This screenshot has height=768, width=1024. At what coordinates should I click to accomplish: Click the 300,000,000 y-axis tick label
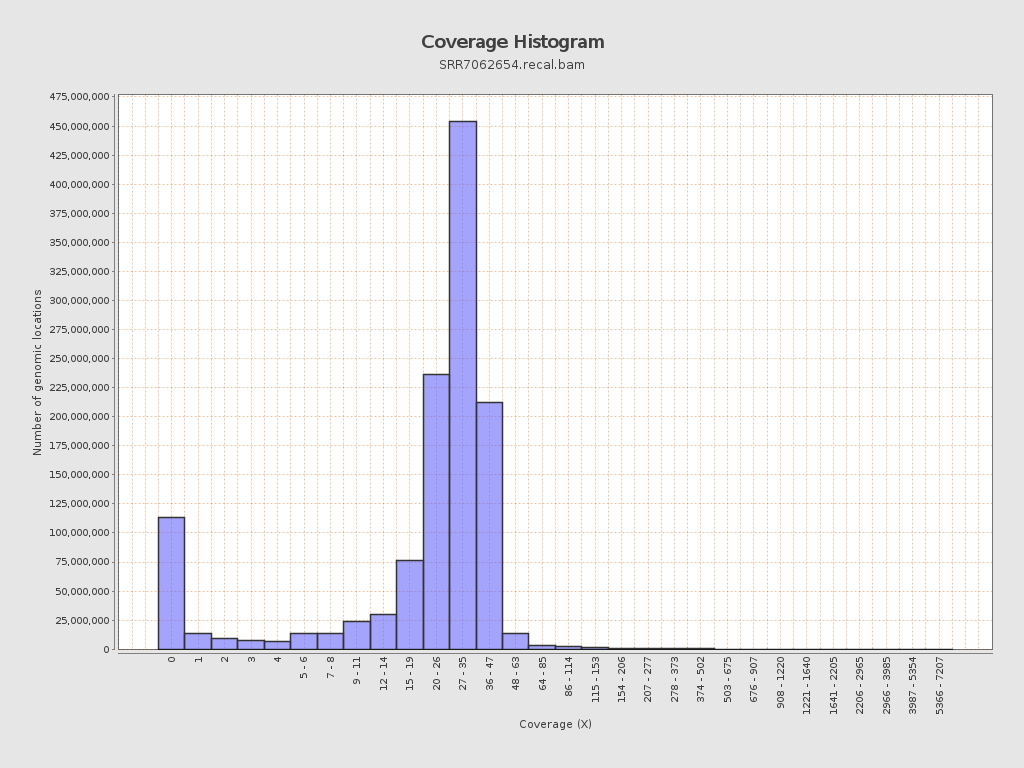pos(79,300)
